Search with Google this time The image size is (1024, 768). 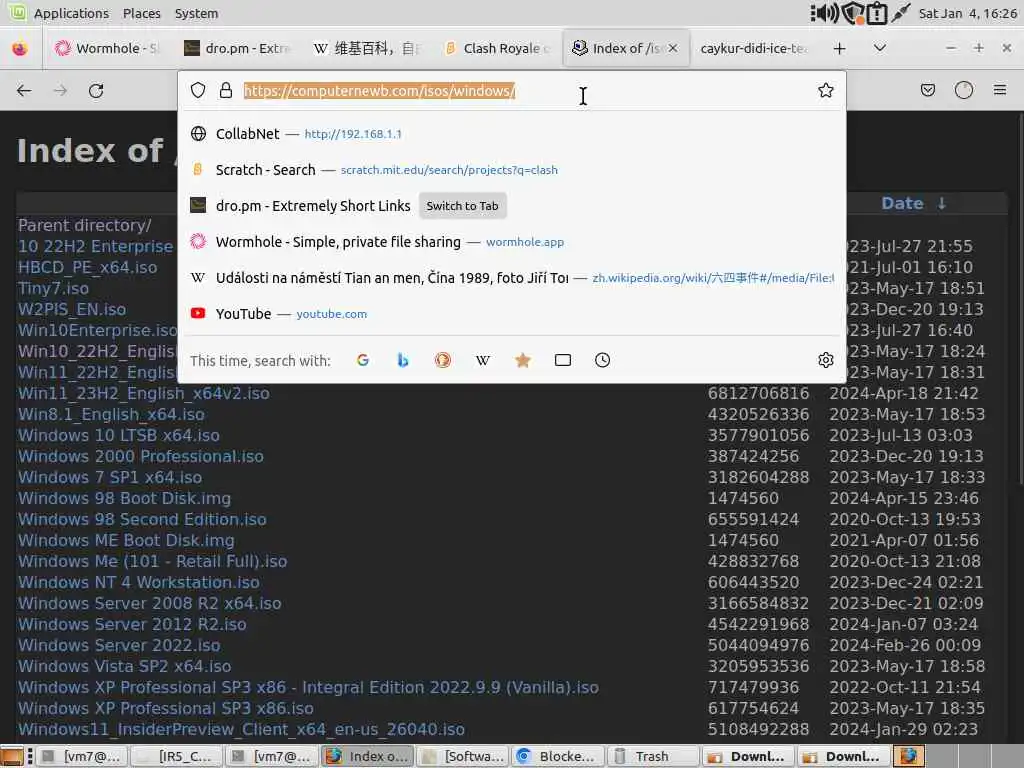363,360
